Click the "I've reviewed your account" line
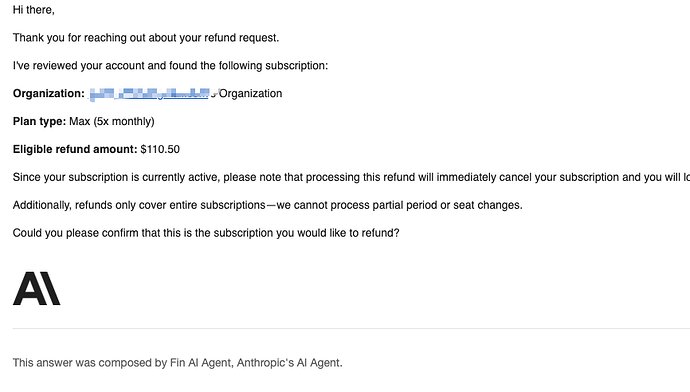This screenshot has width=690, height=392. (170, 66)
